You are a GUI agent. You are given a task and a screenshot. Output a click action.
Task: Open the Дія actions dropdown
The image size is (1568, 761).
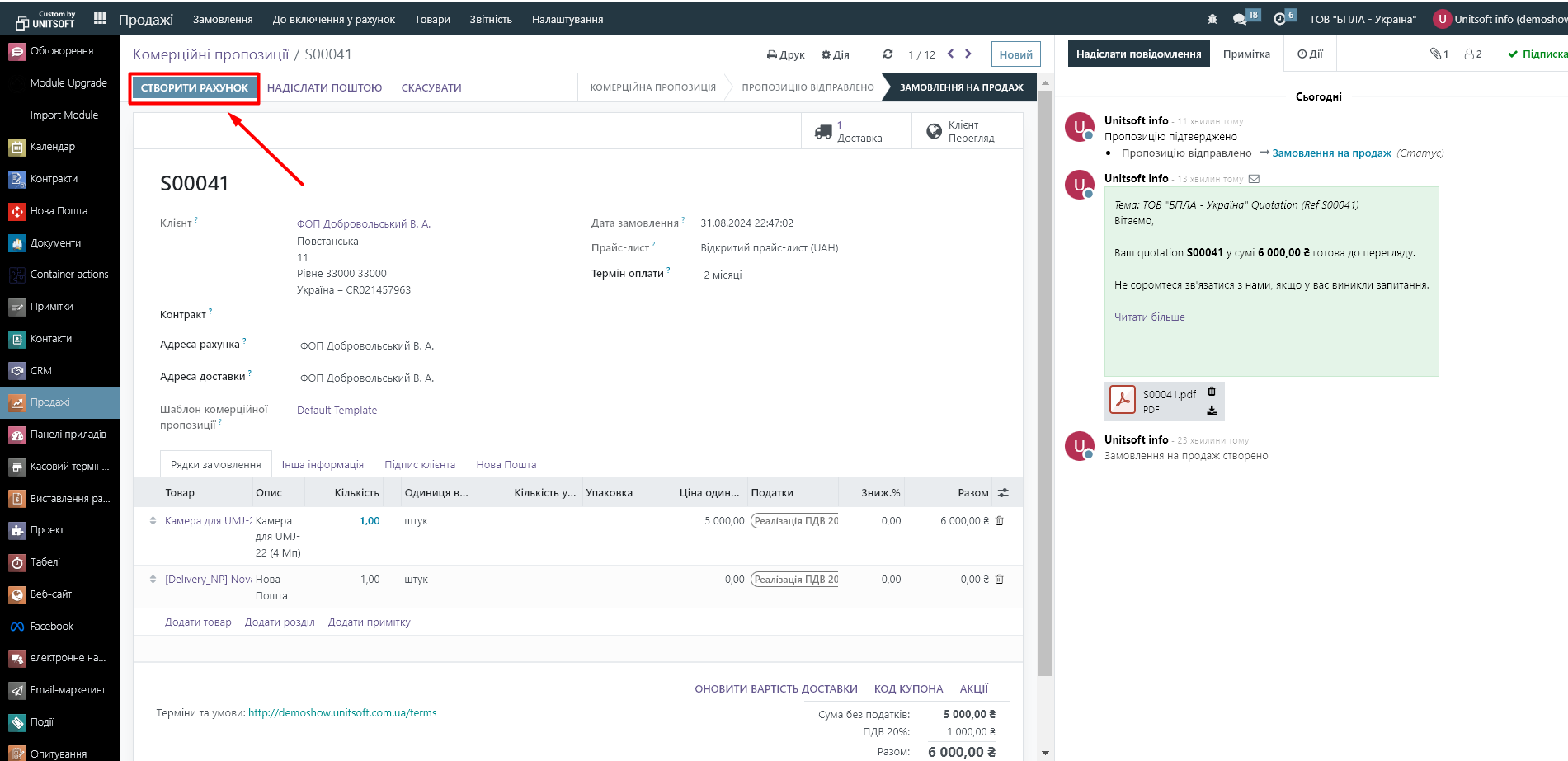point(835,55)
